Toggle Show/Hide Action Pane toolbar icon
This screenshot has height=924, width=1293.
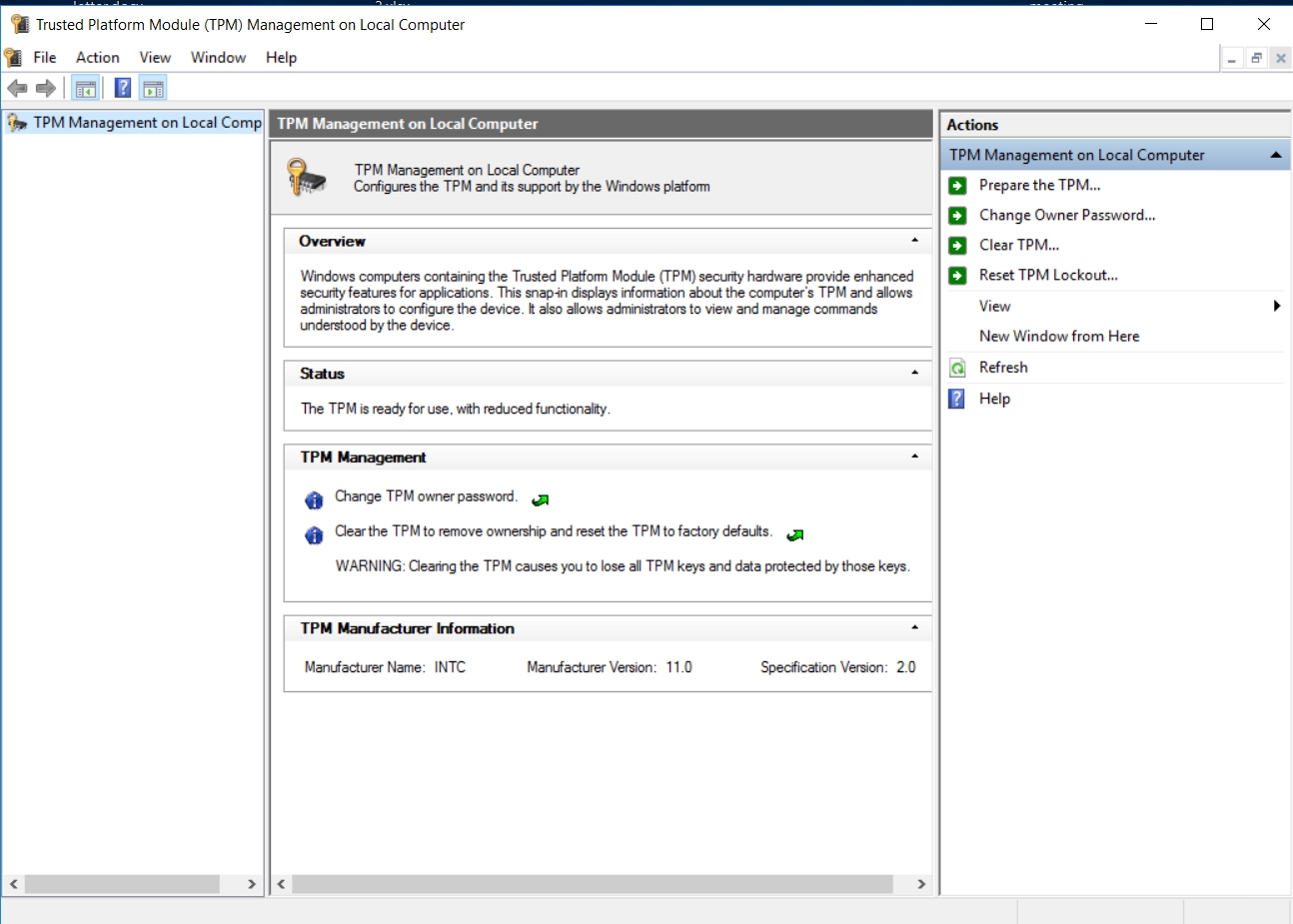153,89
